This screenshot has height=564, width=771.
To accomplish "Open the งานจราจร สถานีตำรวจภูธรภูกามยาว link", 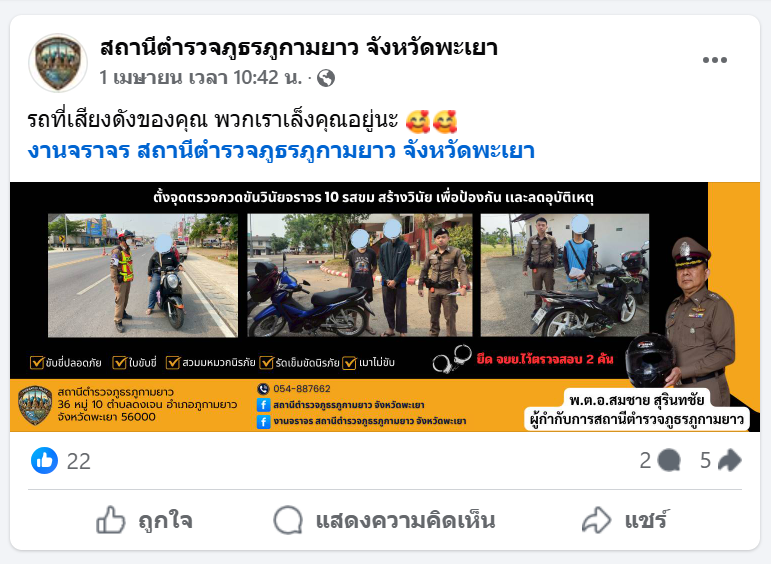I will tap(281, 151).
